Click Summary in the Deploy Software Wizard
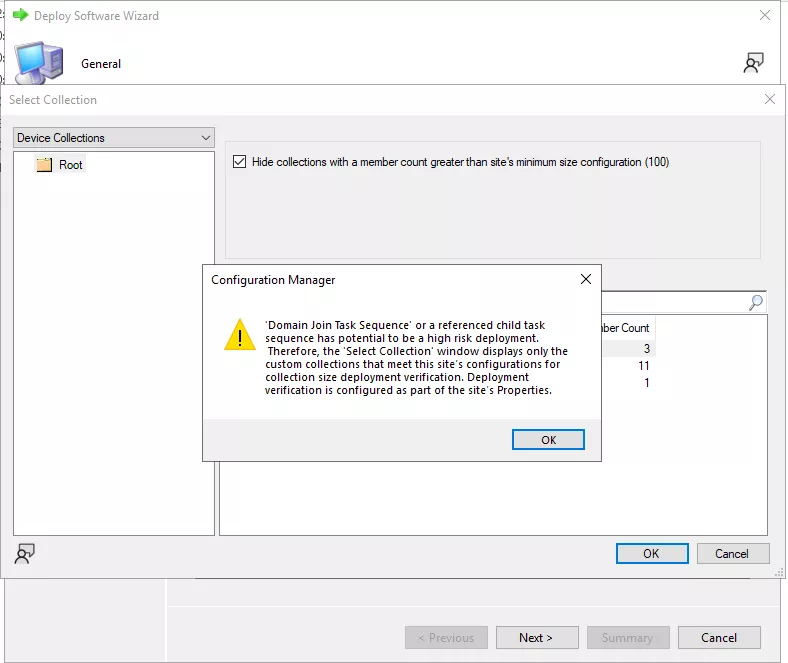This screenshot has height=663, width=788. point(628,637)
